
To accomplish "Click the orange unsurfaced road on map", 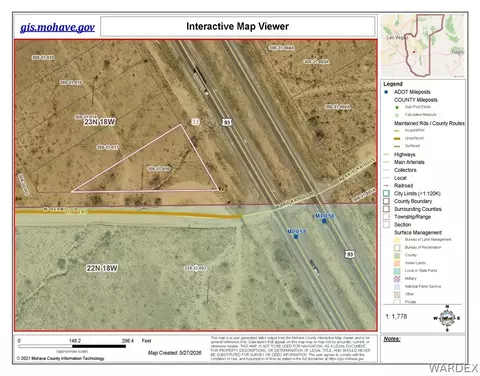I will 128,213.
